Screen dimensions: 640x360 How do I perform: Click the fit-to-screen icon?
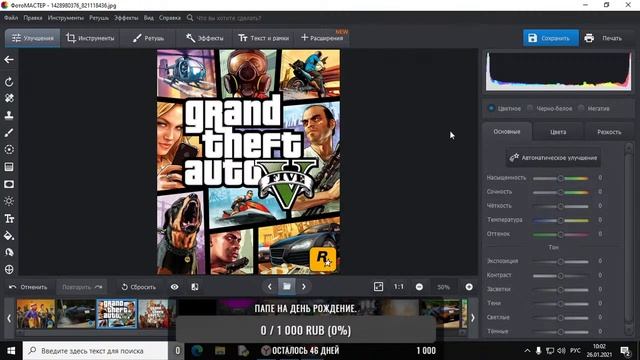tap(378, 287)
